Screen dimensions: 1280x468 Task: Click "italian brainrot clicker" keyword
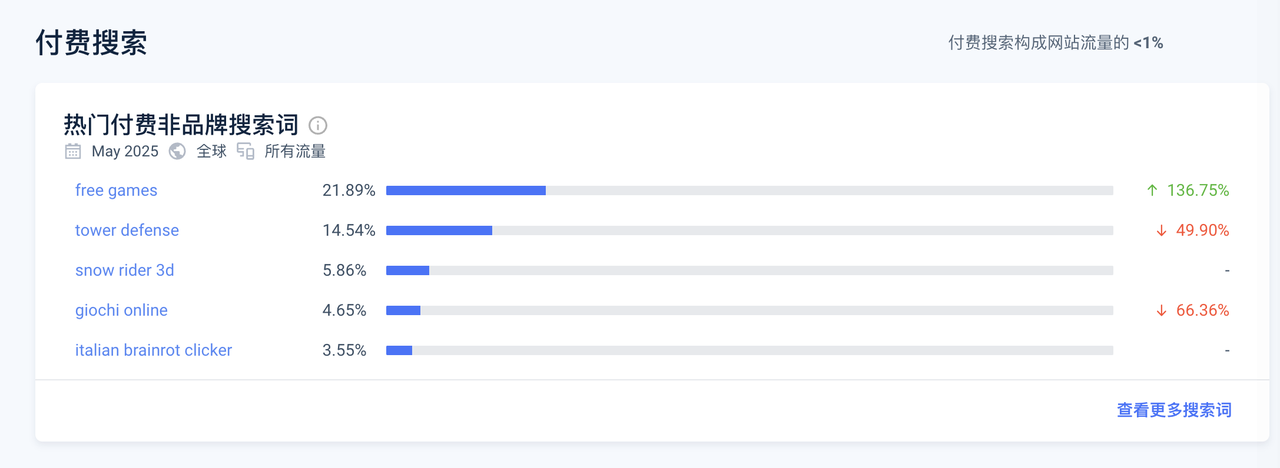click(153, 350)
